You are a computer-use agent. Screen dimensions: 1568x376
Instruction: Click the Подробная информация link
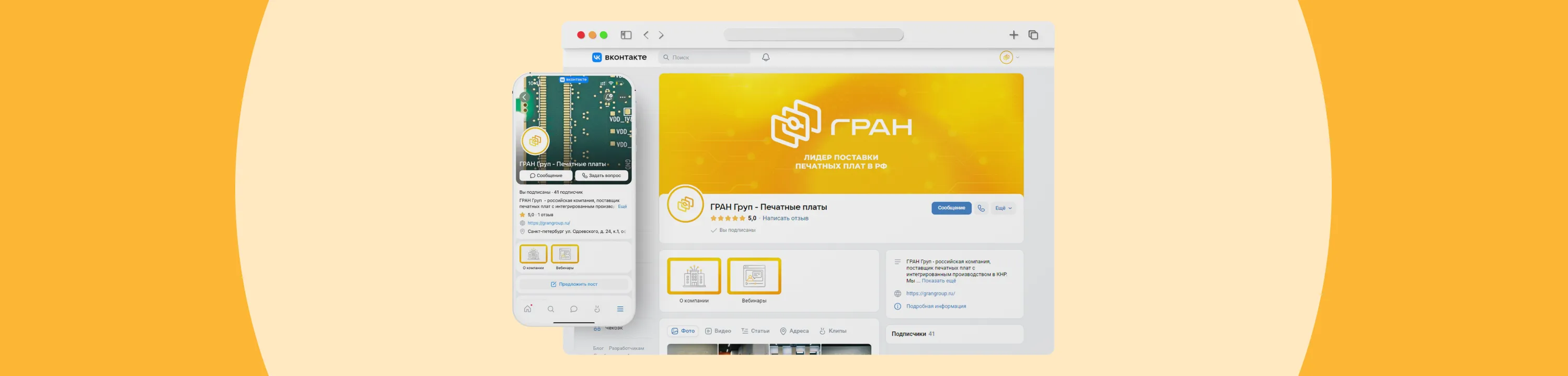tap(936, 306)
